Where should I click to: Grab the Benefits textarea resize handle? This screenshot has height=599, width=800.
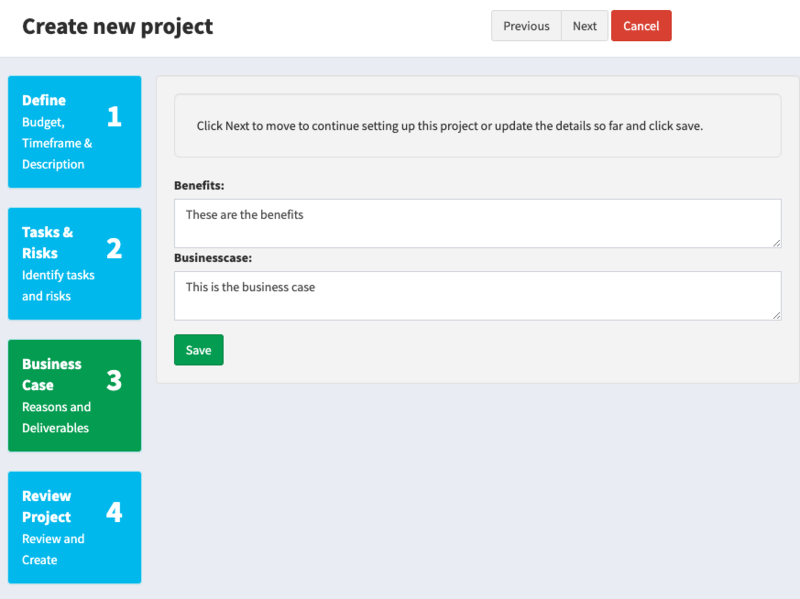click(x=777, y=243)
